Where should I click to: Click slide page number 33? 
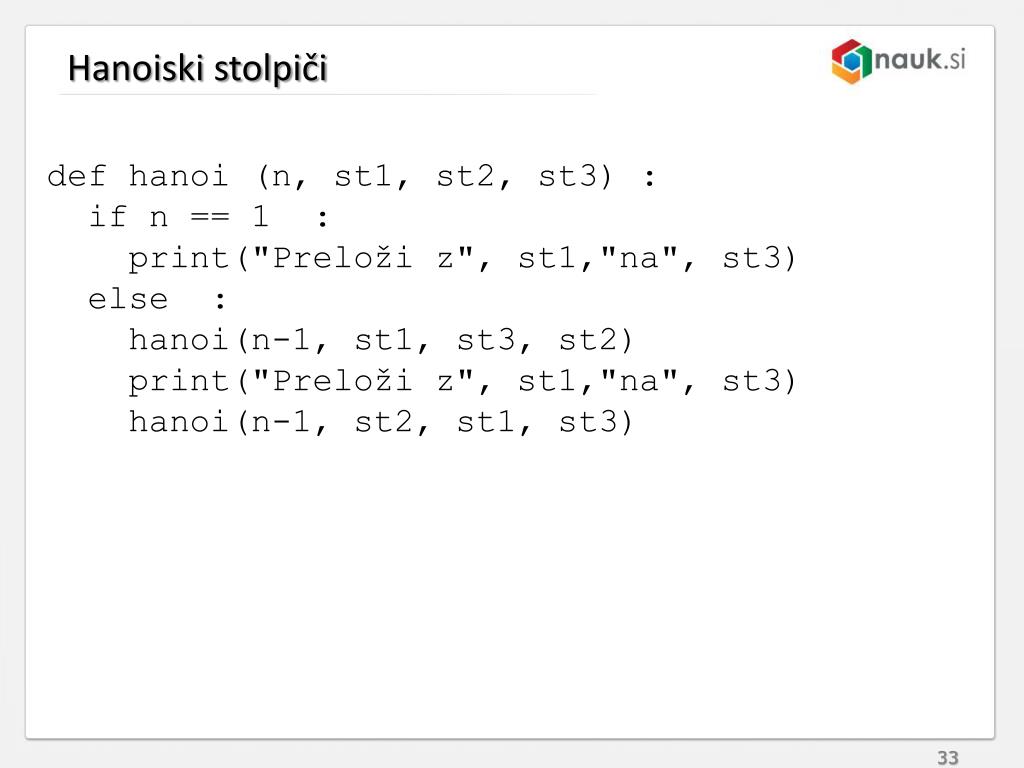pos(948,758)
